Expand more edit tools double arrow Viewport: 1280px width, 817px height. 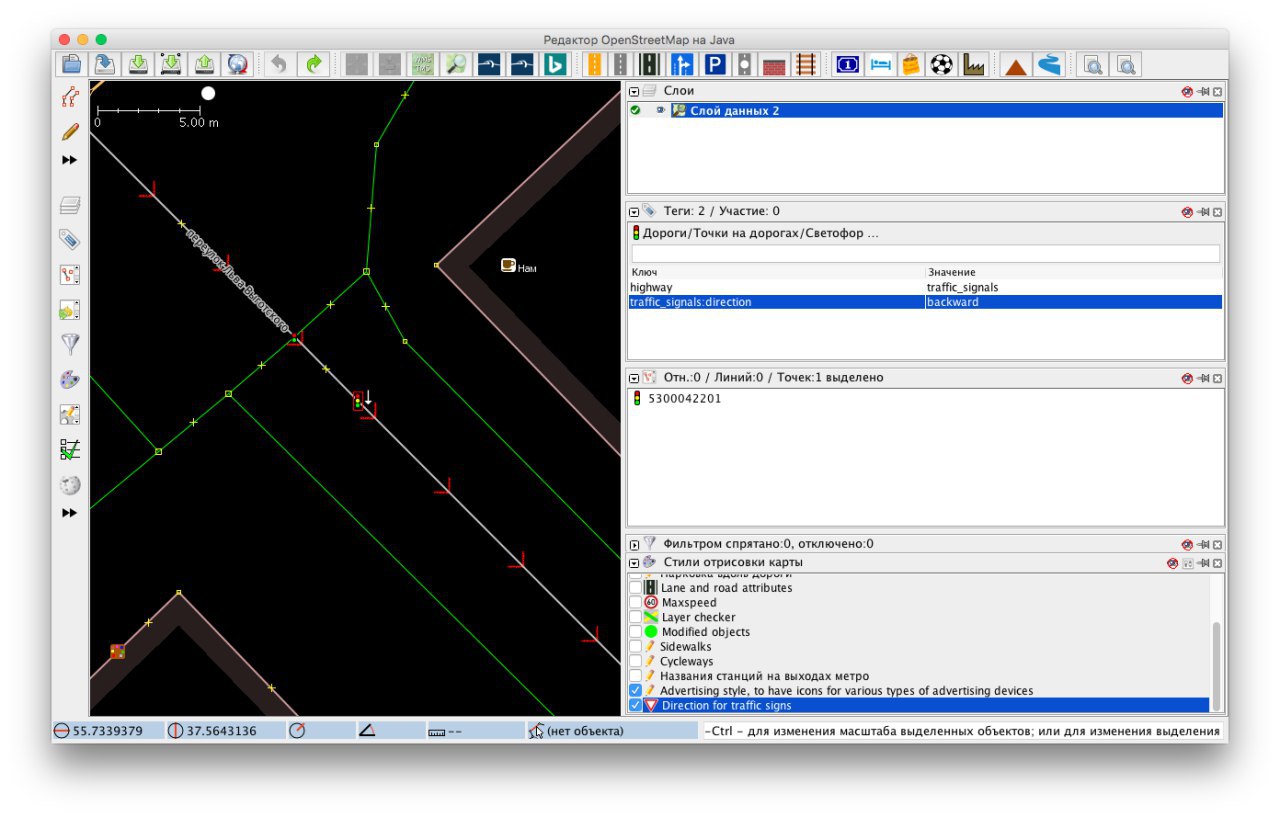pyautogui.click(x=69, y=160)
